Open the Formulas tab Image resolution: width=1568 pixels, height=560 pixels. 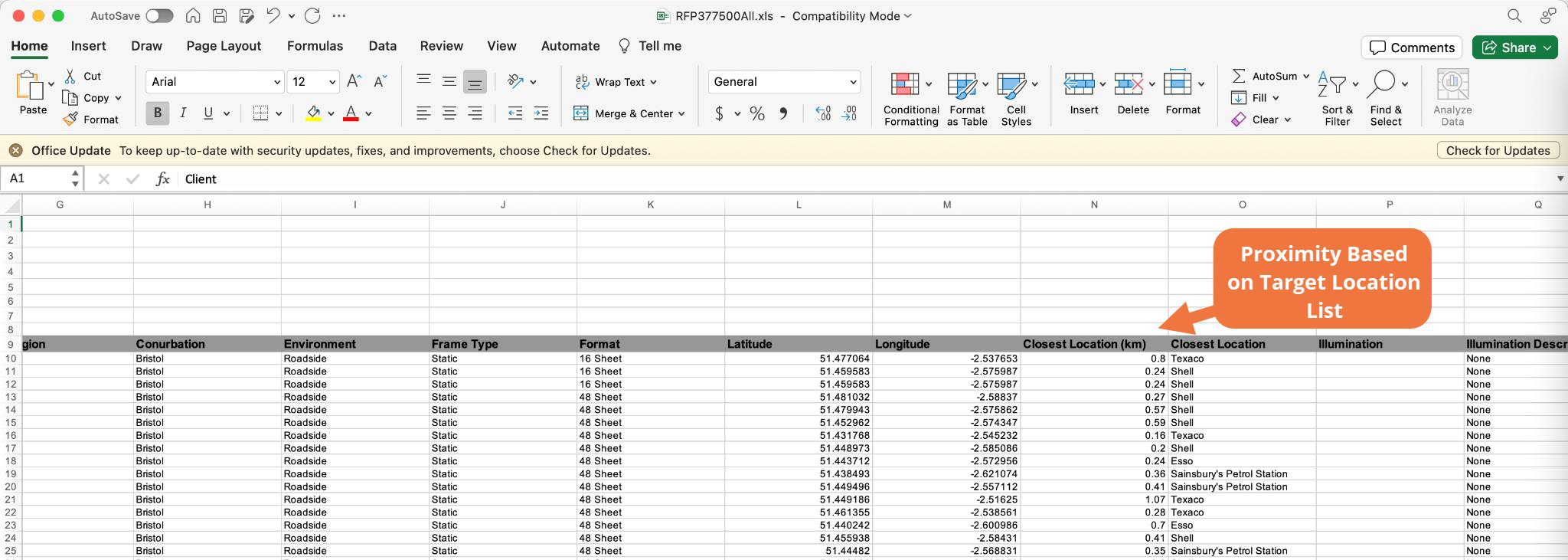tap(315, 46)
